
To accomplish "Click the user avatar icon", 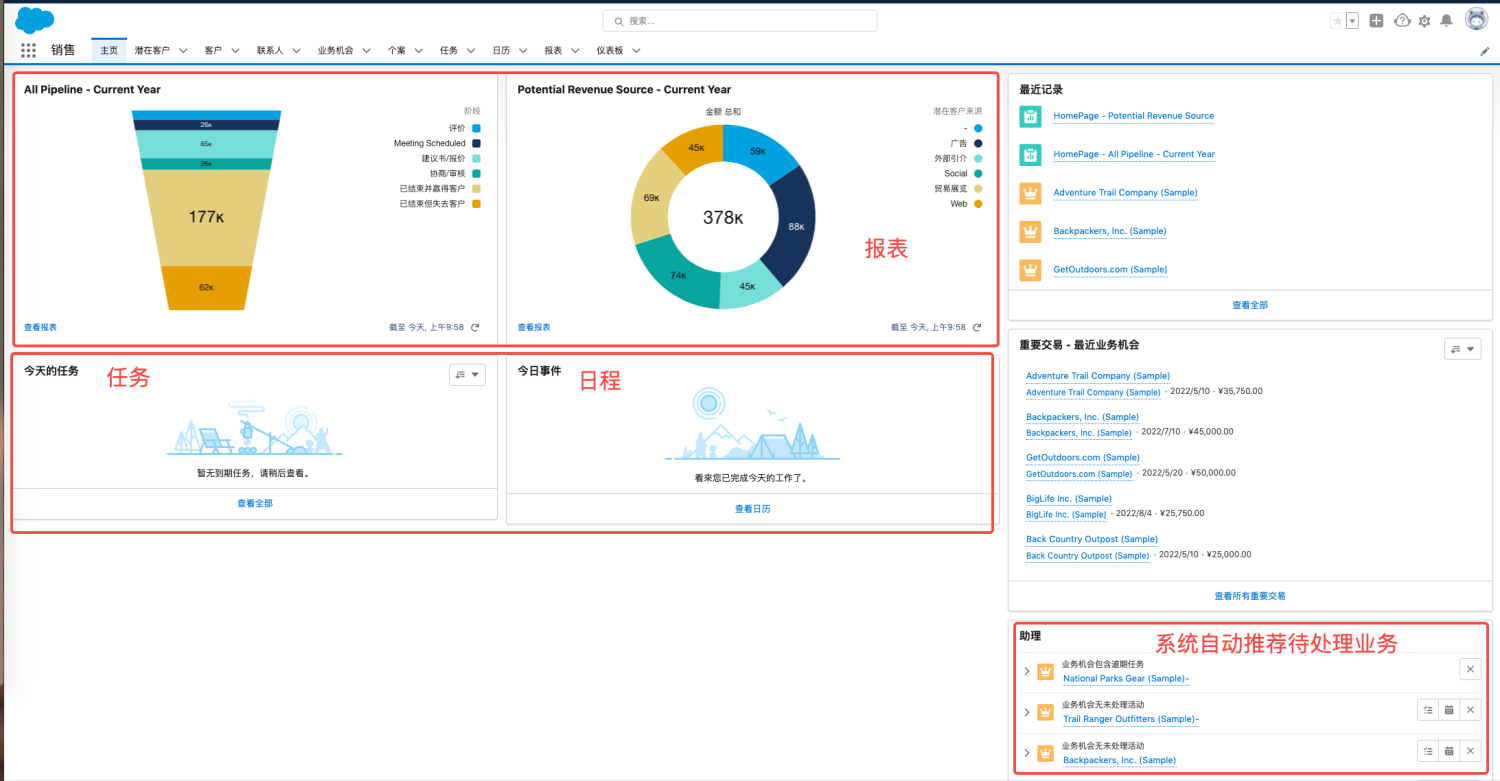I will (x=1476, y=20).
